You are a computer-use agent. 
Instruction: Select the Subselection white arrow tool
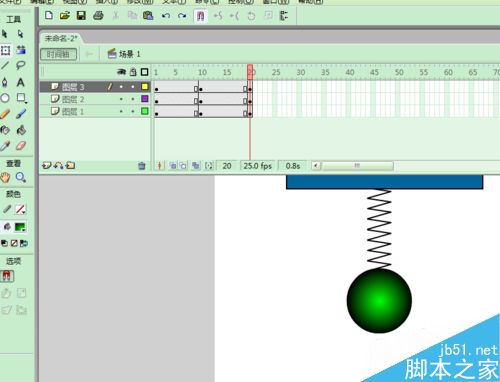click(x=21, y=34)
